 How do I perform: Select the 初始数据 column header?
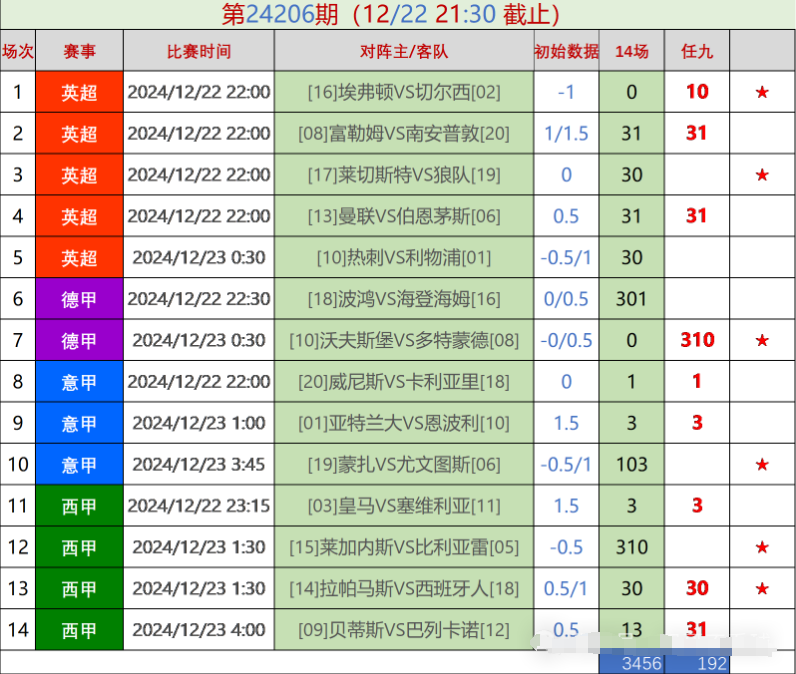[x=566, y=51]
